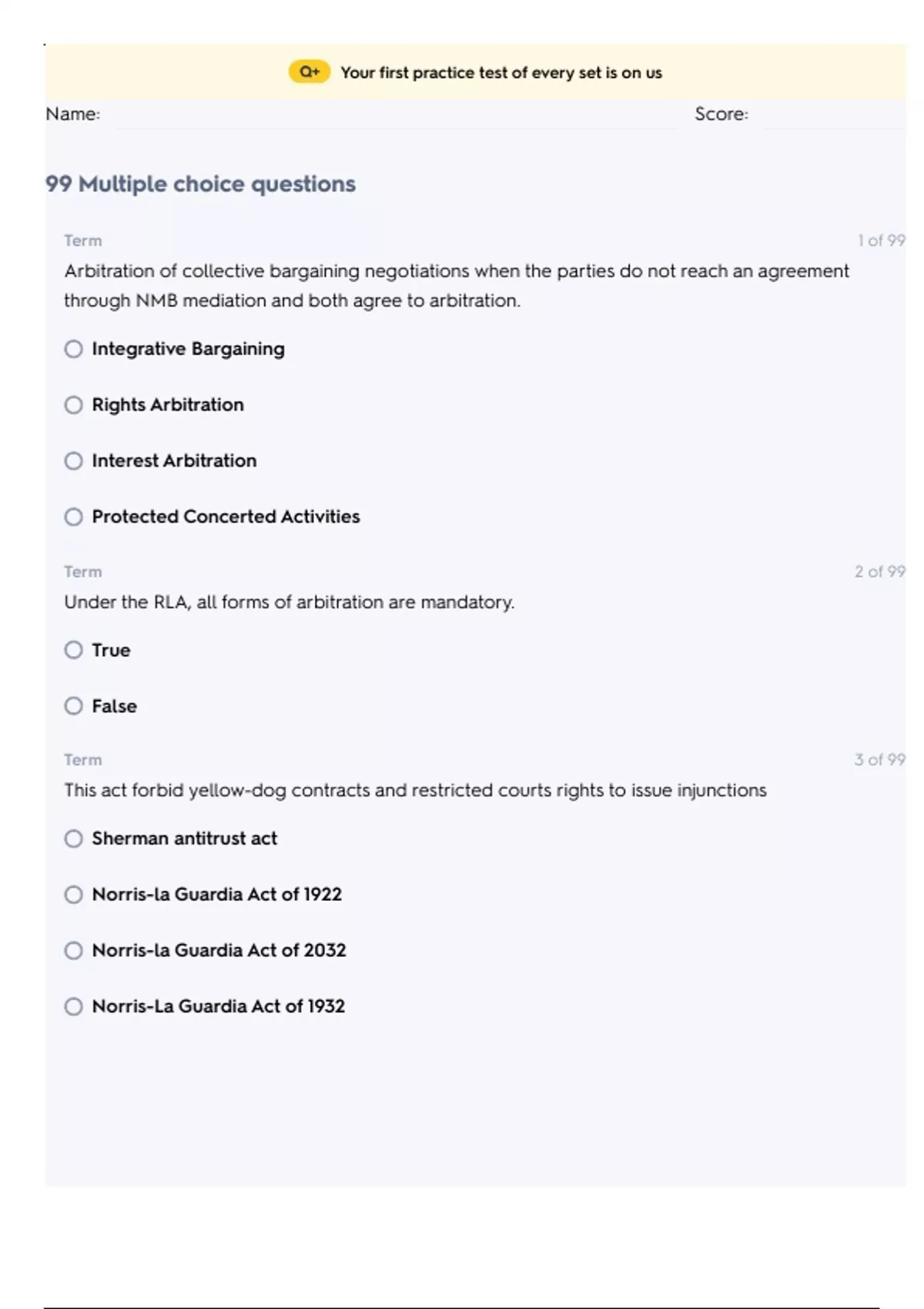Image resolution: width=924 pixels, height=1309 pixels.
Task: Select Norris-La Guardia Act of 1932
Action: (x=74, y=1006)
